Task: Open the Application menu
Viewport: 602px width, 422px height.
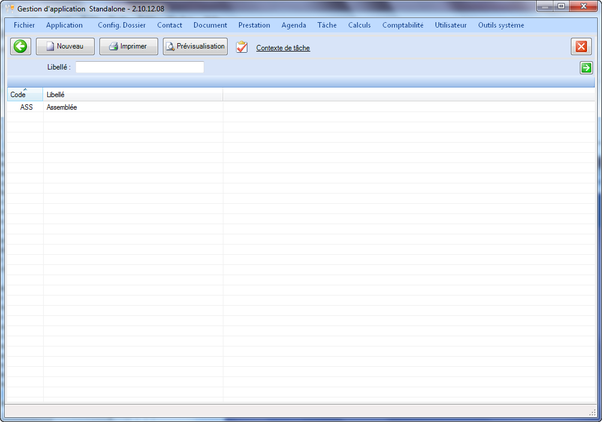Action: [x=64, y=25]
